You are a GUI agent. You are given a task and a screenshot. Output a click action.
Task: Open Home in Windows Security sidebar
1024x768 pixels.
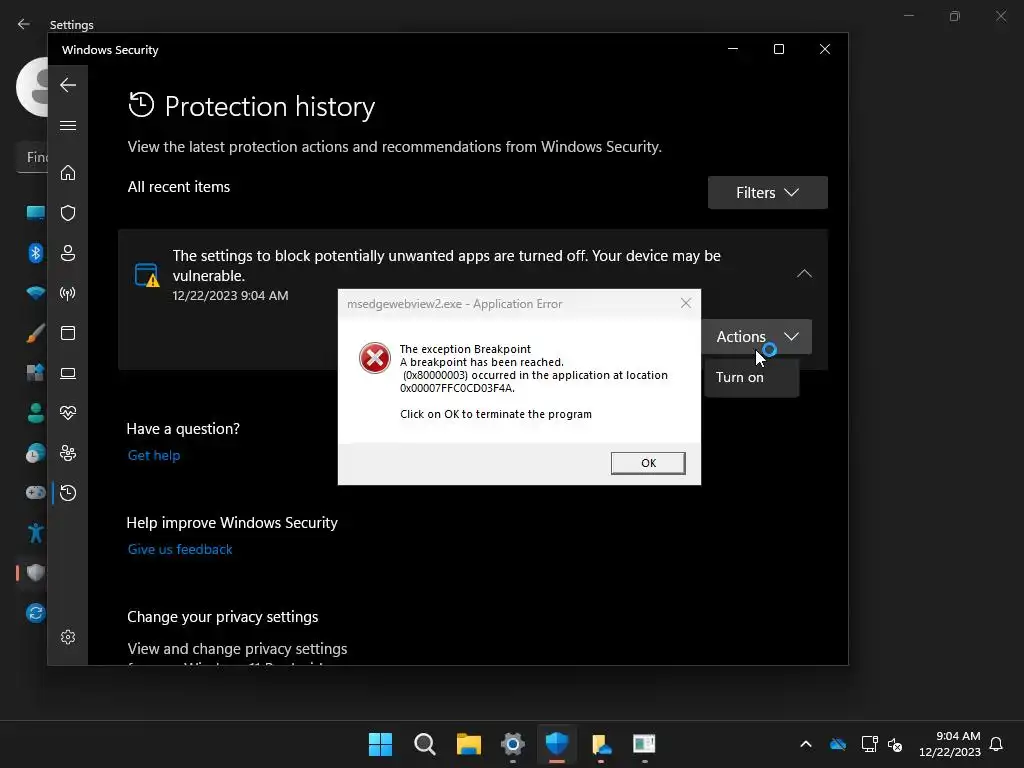tap(68, 172)
